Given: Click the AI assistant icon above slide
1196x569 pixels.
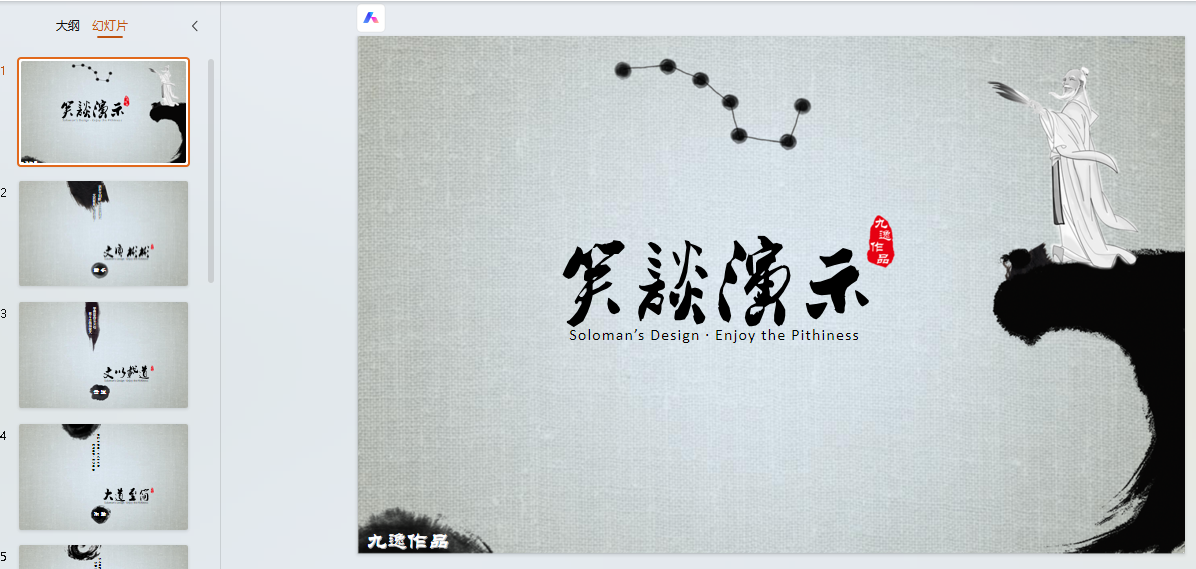Looking at the screenshot, I should (371, 18).
